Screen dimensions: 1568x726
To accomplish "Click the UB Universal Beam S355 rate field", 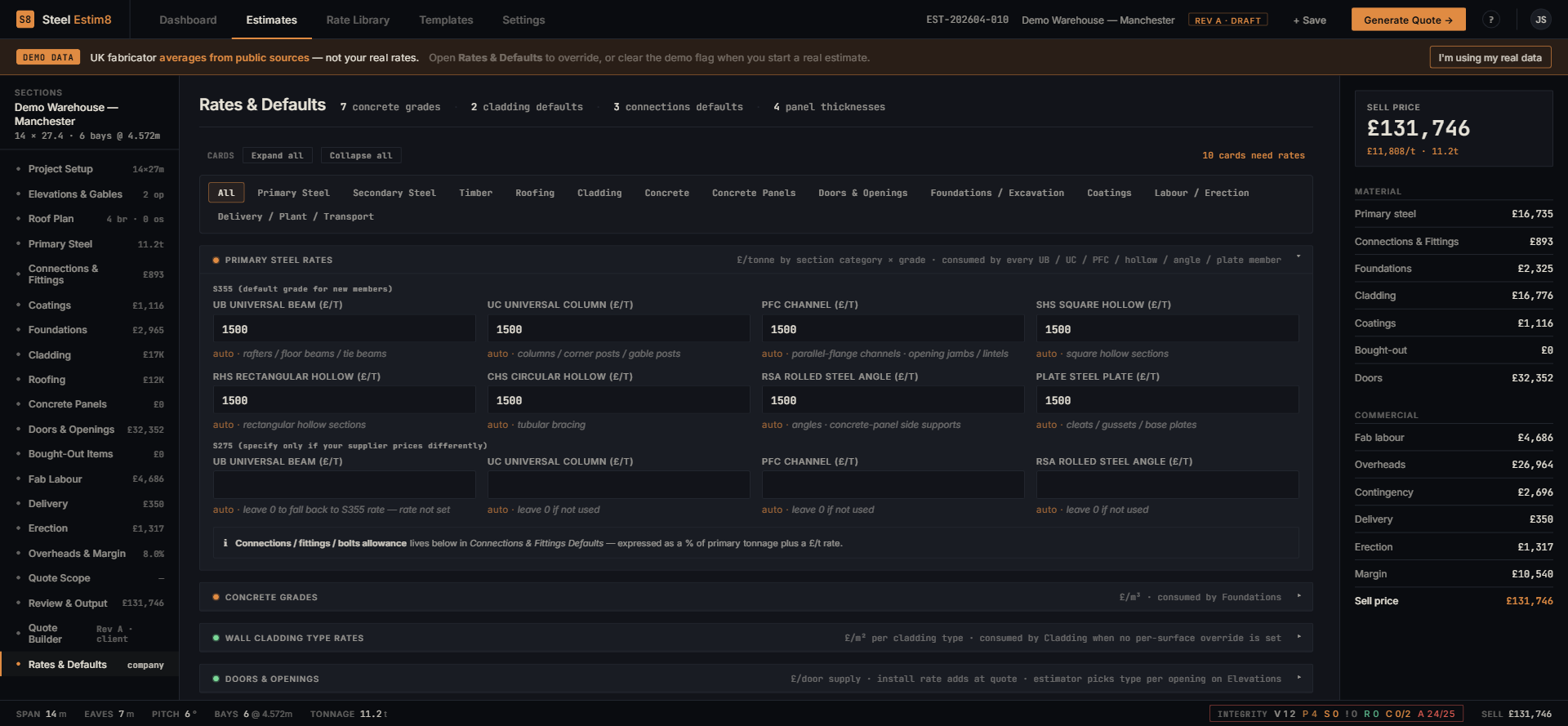I will [344, 329].
